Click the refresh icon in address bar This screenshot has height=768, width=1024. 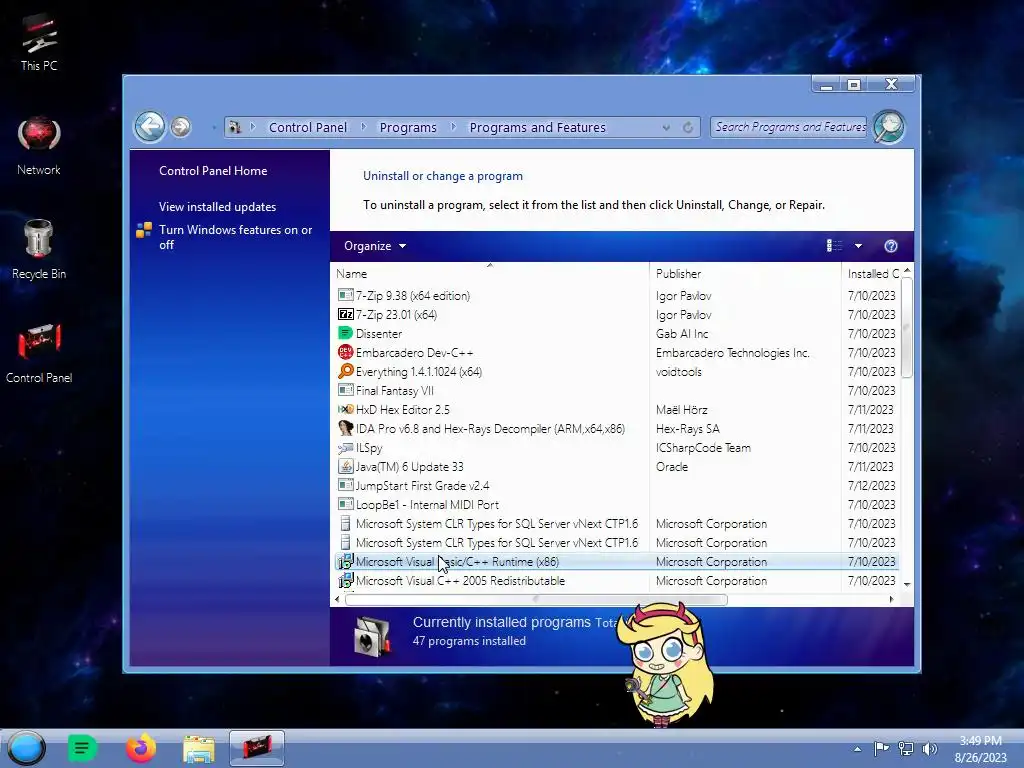[x=688, y=127]
